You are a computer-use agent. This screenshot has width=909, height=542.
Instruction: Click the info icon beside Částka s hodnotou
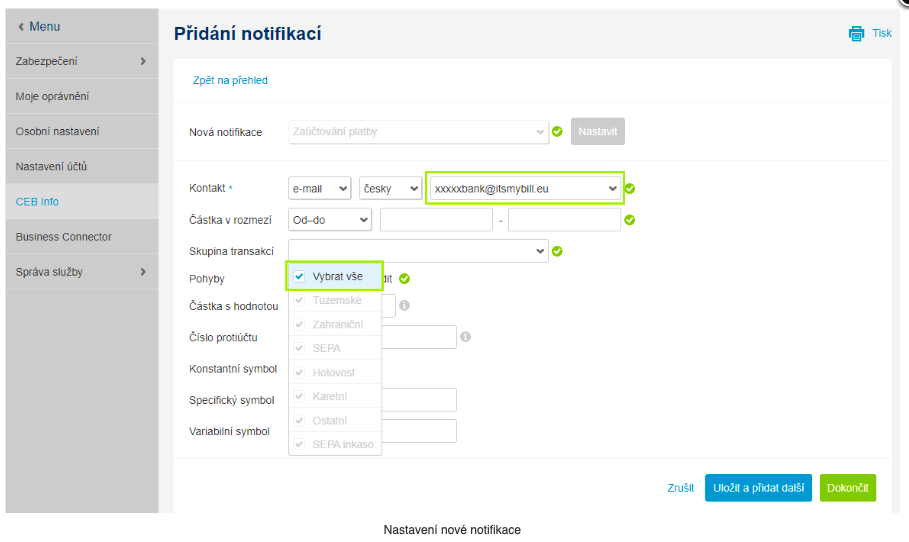click(x=404, y=306)
